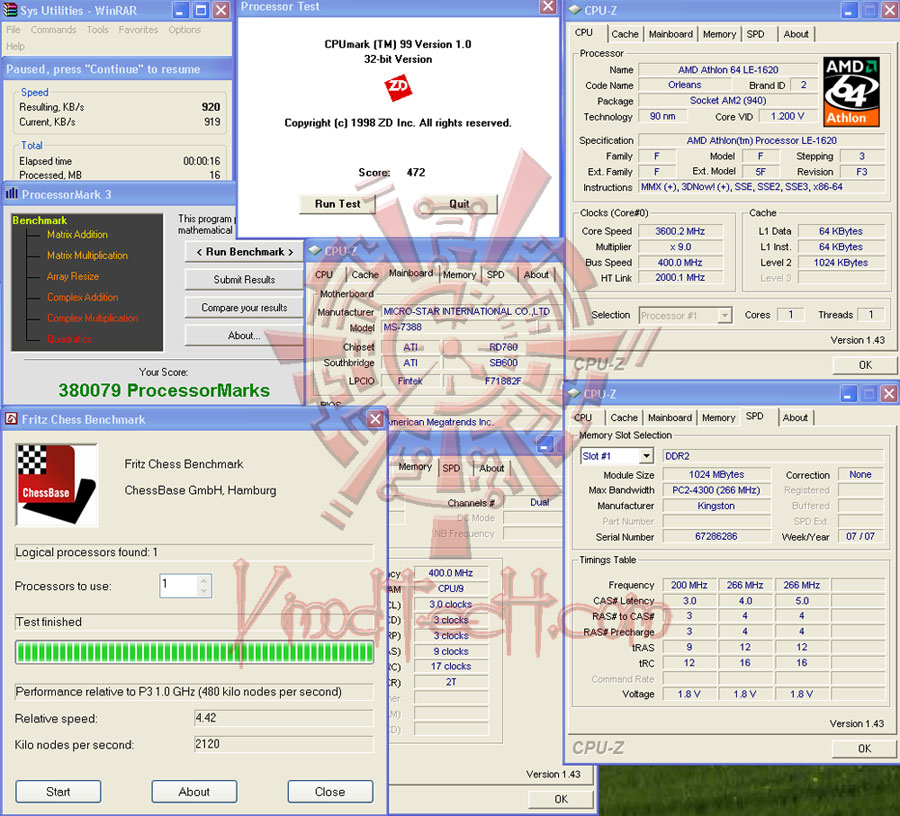Minimize the top CPU-Z processor window
900x816 pixels.
tap(849, 10)
